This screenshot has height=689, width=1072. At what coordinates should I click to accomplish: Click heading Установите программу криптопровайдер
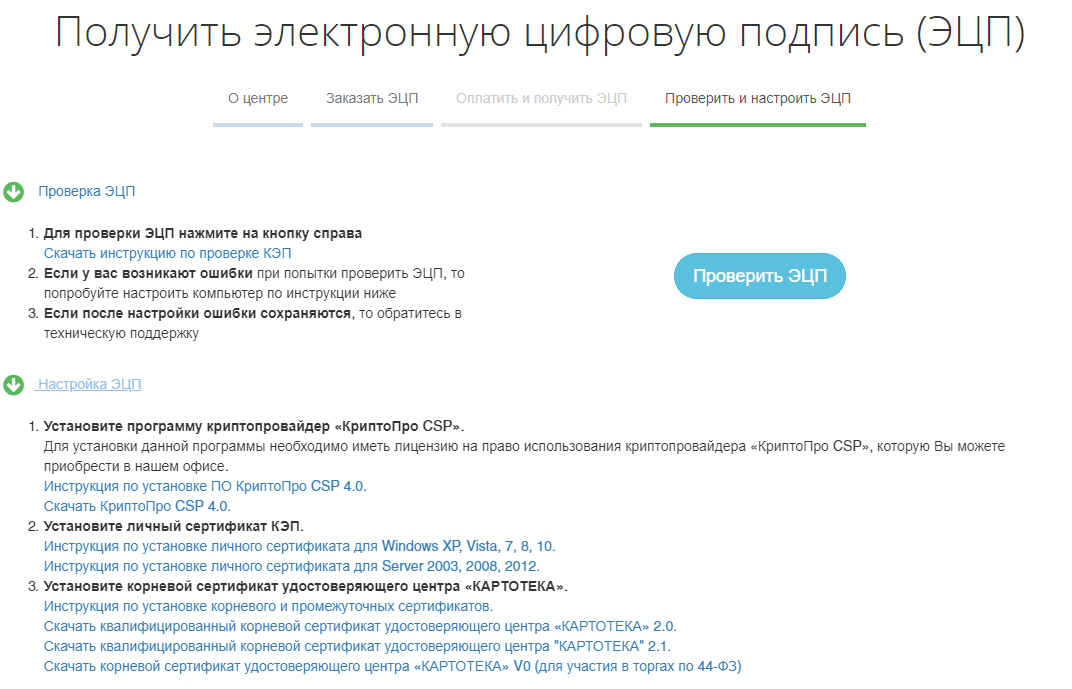254,426
